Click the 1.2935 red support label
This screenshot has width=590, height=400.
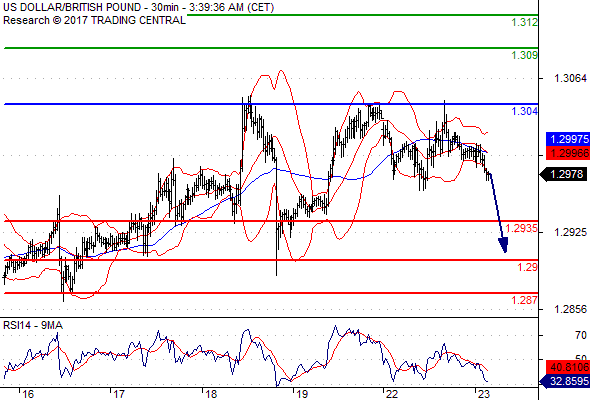coord(522,228)
